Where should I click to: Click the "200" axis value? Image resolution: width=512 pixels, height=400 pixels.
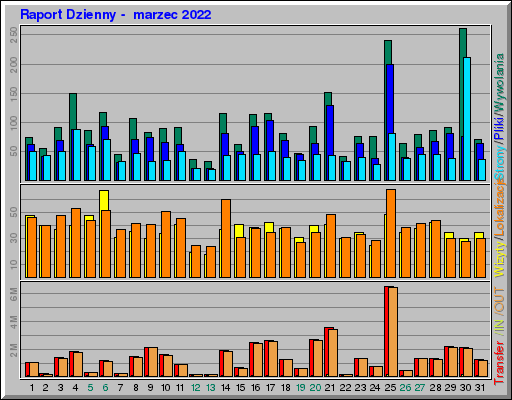(14, 64)
